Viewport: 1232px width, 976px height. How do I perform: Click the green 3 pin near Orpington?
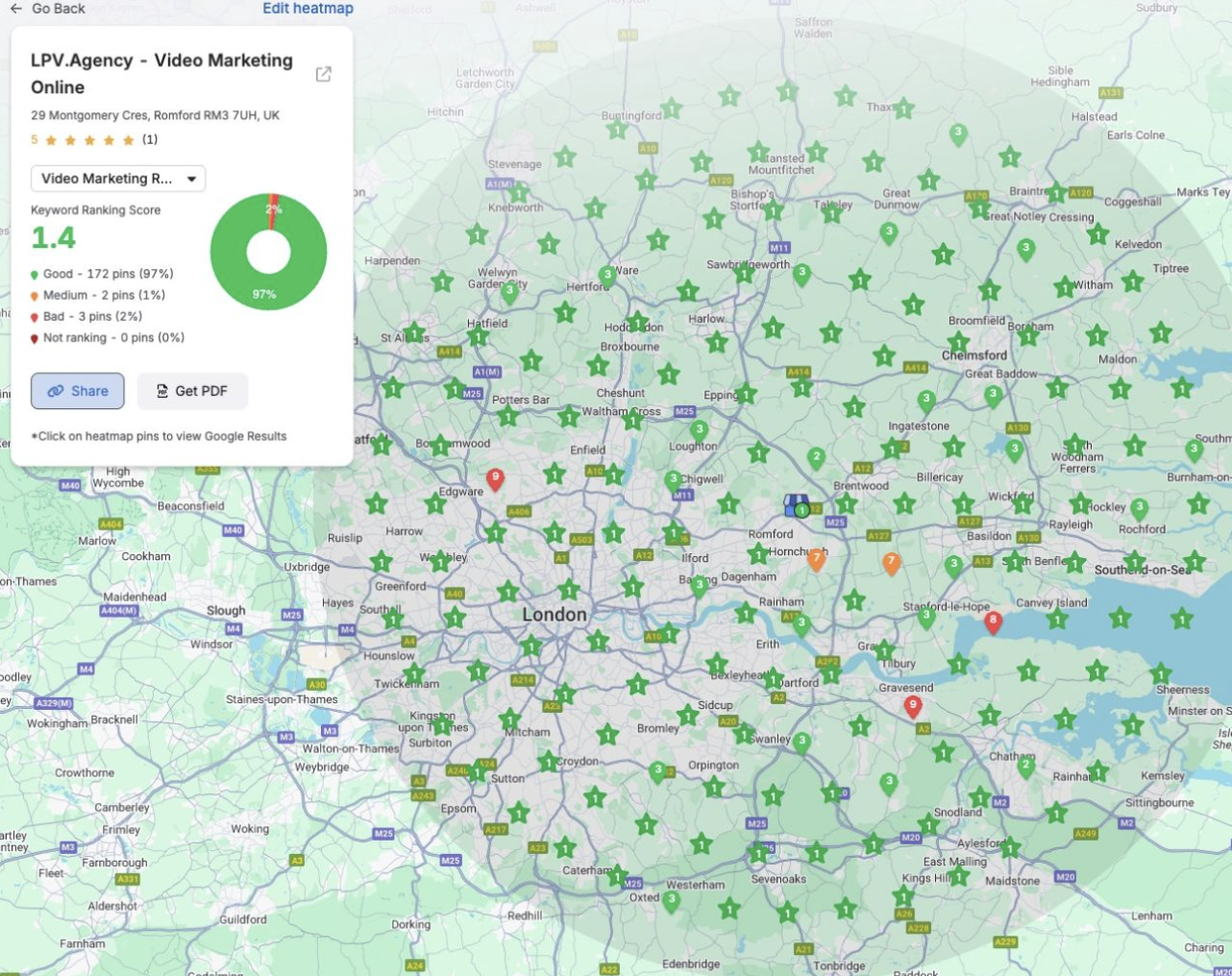657,771
